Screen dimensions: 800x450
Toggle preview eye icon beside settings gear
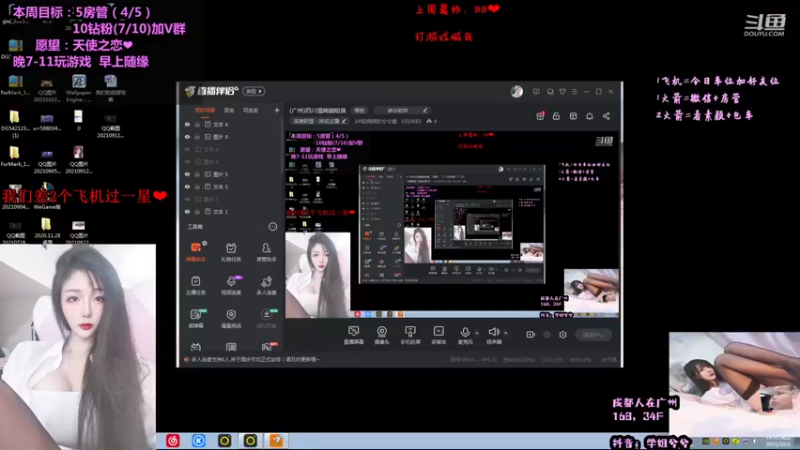[x=547, y=335]
